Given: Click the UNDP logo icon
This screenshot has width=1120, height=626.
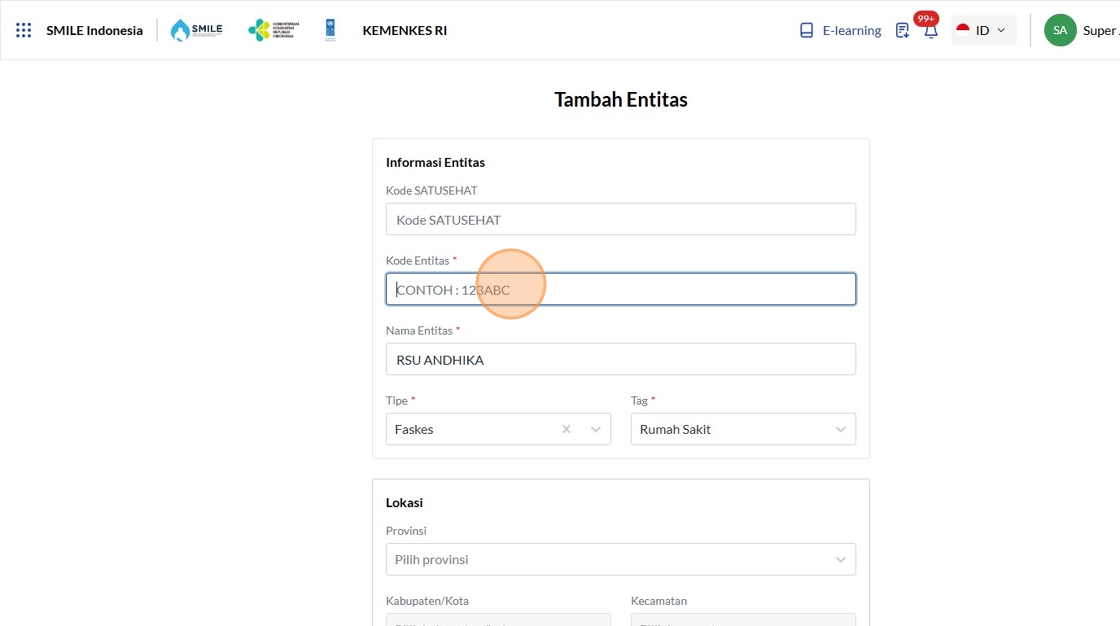Looking at the screenshot, I should point(330,30).
